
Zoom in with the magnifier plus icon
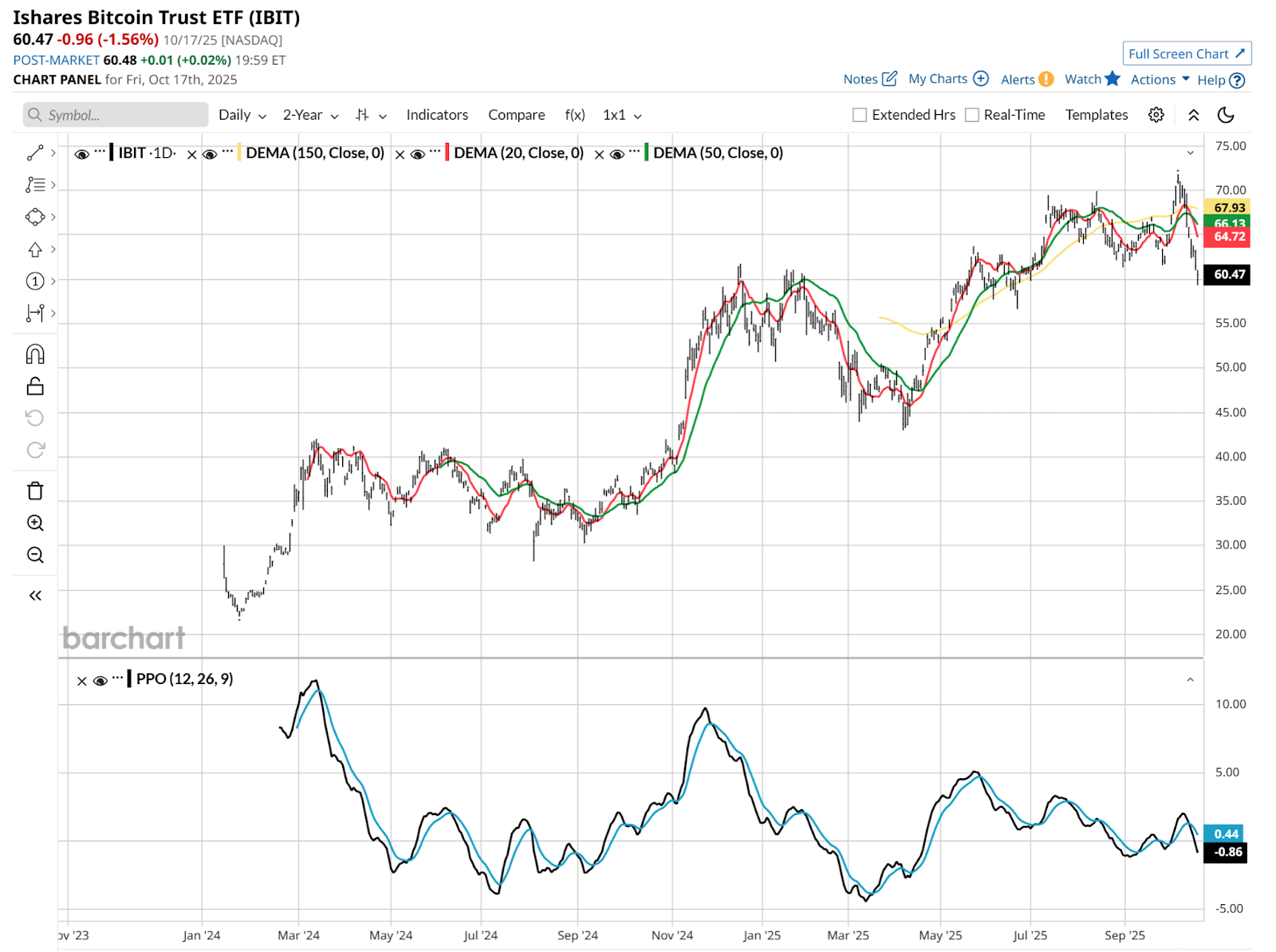coord(35,523)
